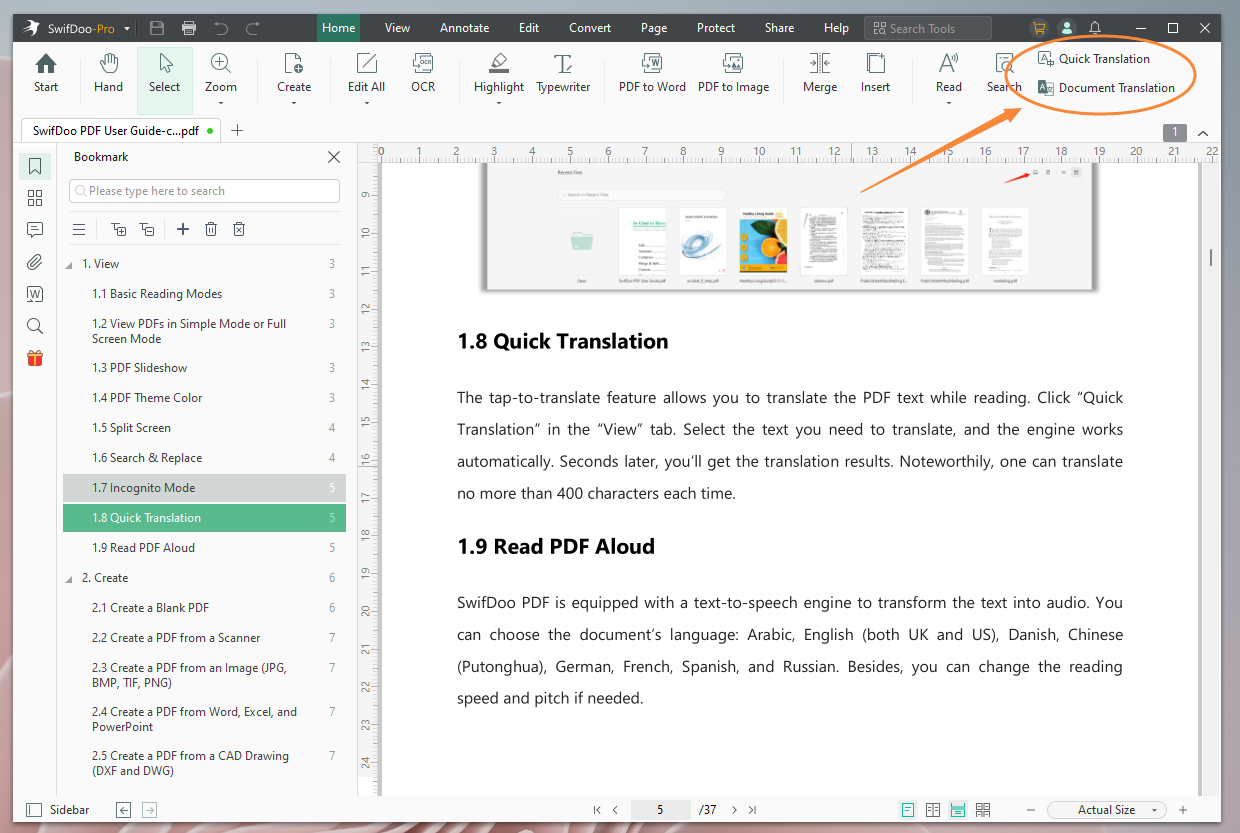Close the Bookmark panel
The image size is (1240, 833).
[334, 157]
